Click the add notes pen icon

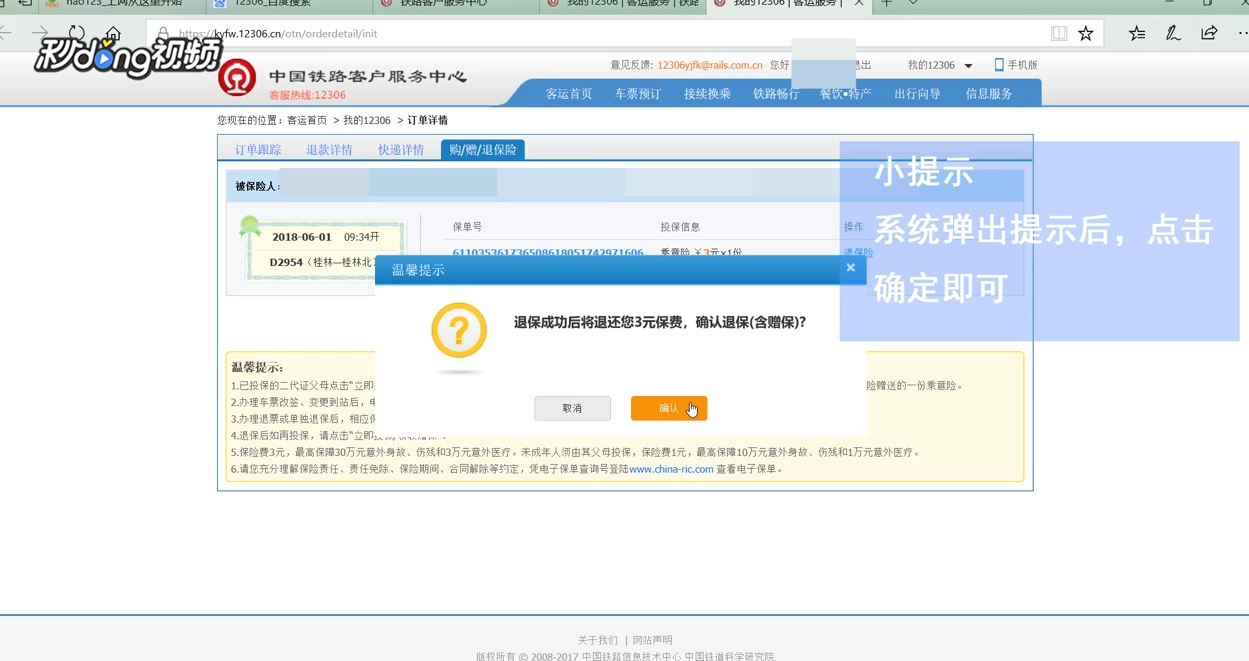click(1173, 34)
